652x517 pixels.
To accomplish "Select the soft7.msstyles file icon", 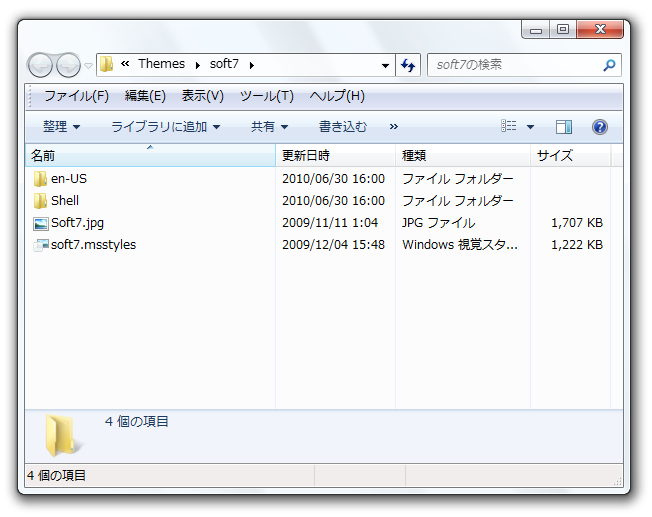I will [41, 245].
